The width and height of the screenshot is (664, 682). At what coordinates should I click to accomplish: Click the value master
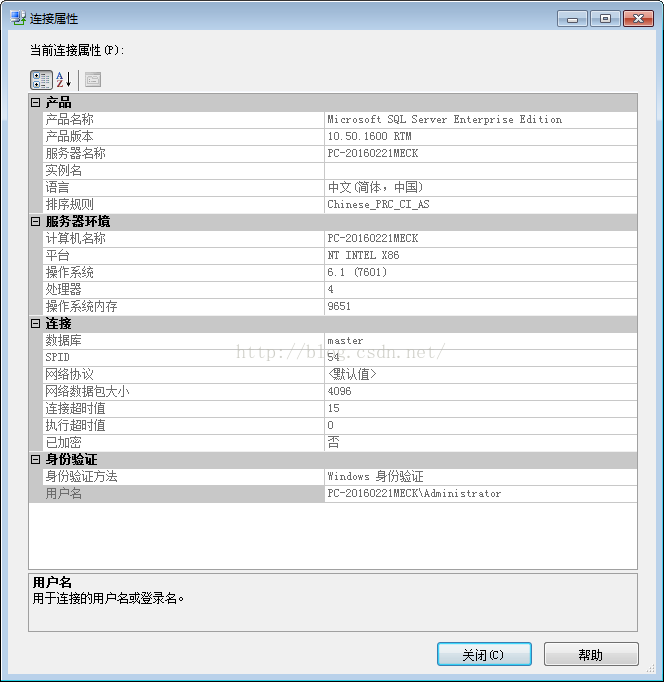(345, 341)
